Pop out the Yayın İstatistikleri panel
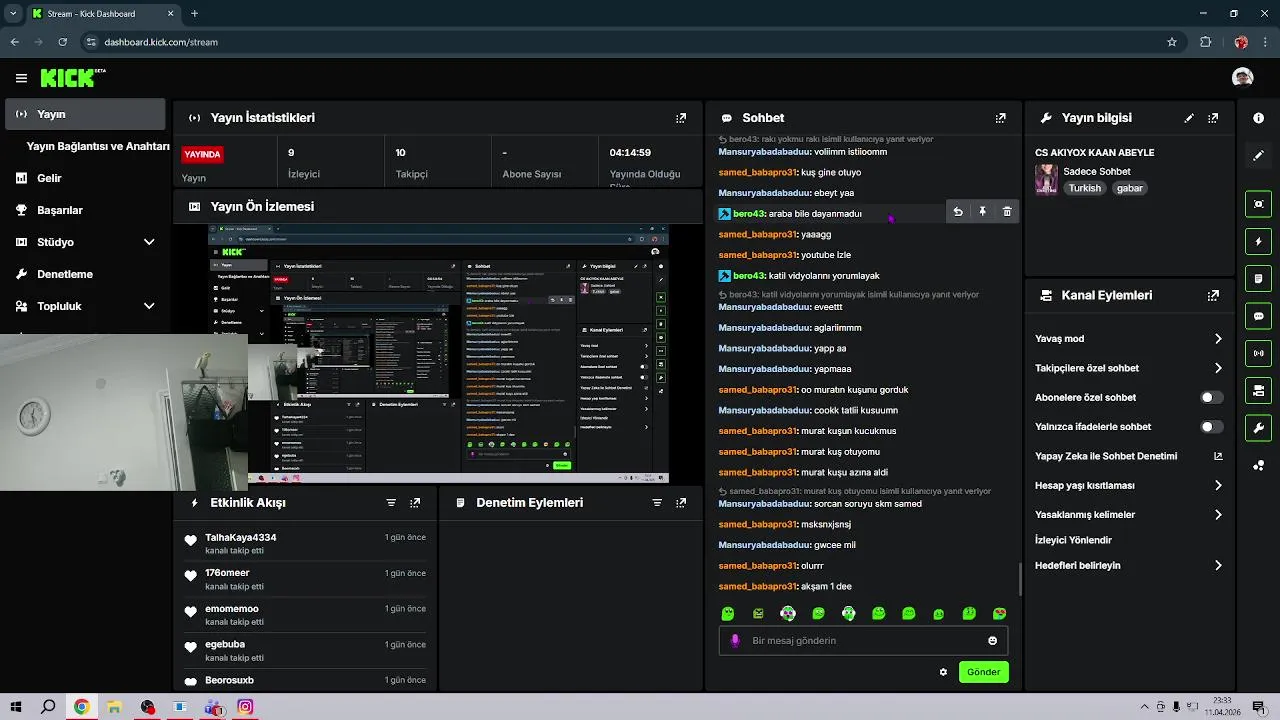Image resolution: width=1280 pixels, height=720 pixels. pyautogui.click(x=681, y=118)
